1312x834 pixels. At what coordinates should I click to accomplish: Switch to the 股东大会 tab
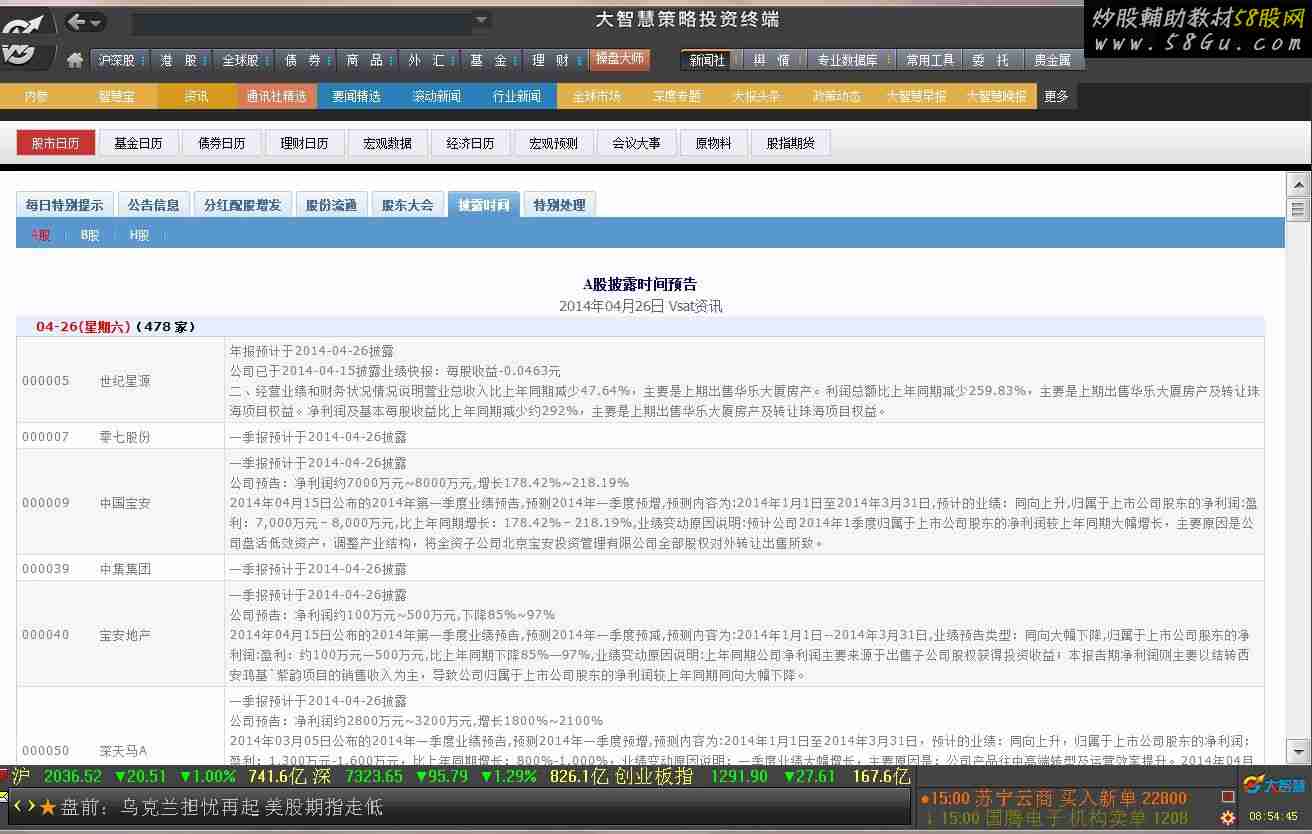pos(408,205)
